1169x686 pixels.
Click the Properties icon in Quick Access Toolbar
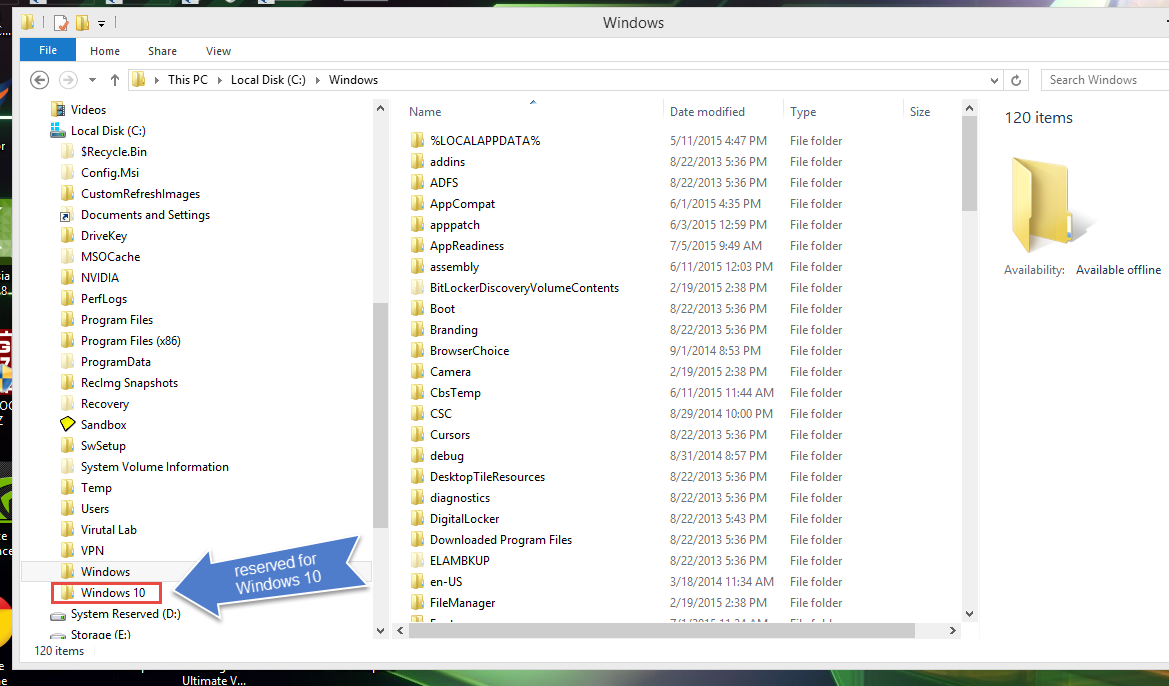(x=60, y=22)
